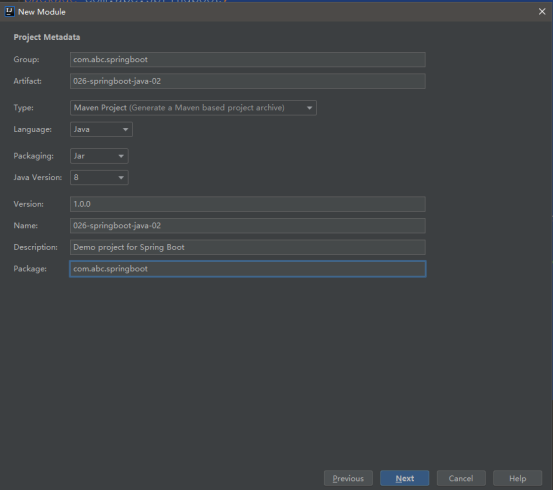Click inside the Version field
Image resolution: width=553 pixels, height=490 pixels.
pos(248,204)
